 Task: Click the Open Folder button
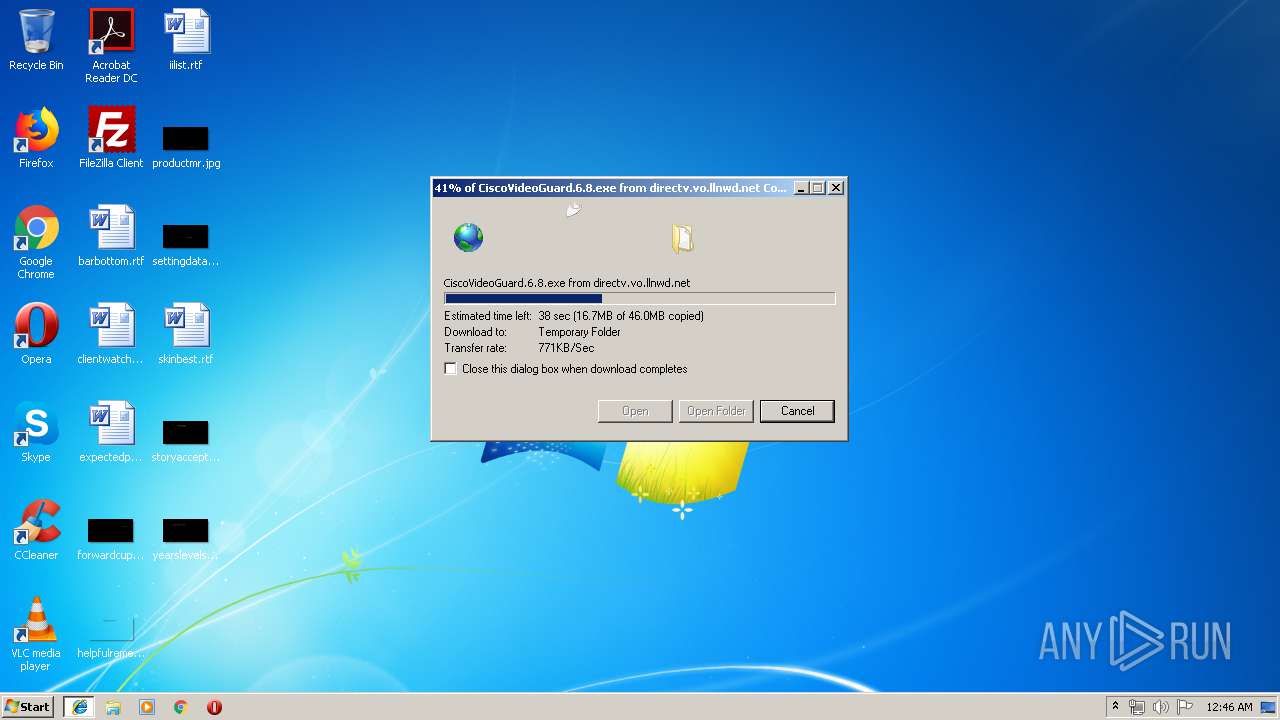click(x=716, y=411)
